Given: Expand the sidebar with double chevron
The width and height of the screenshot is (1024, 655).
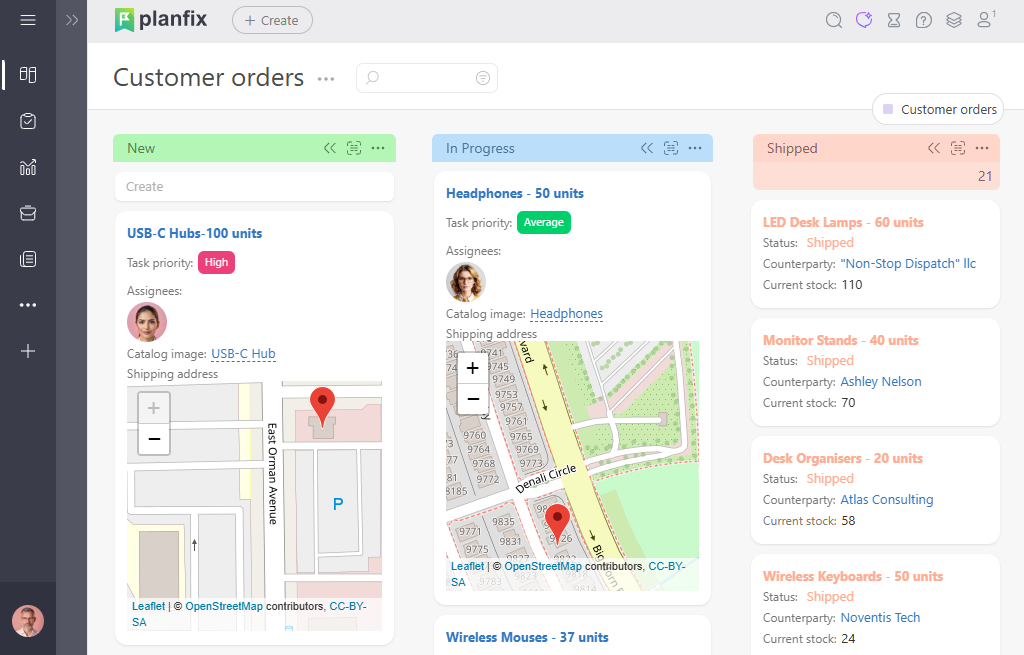Looking at the screenshot, I should [x=72, y=20].
